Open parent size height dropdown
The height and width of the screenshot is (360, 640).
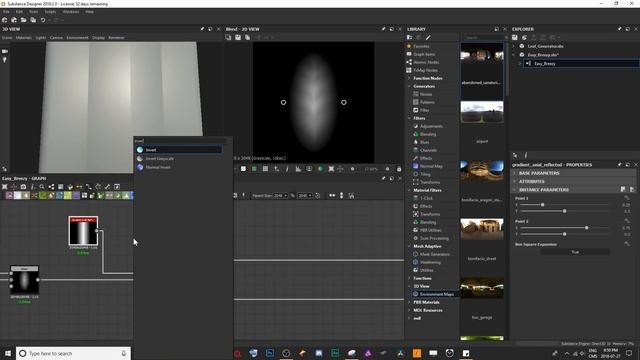click(x=304, y=196)
